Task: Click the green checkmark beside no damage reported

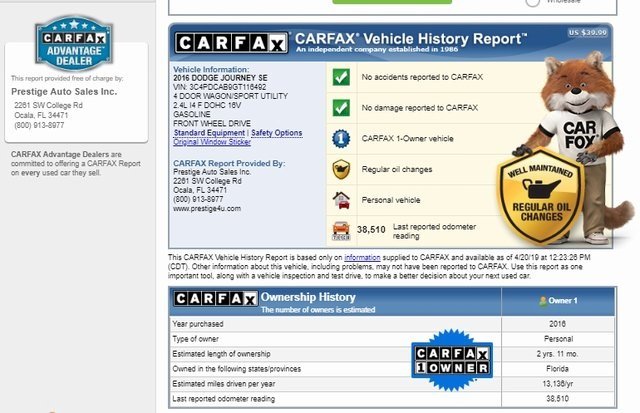Action: pyautogui.click(x=341, y=107)
